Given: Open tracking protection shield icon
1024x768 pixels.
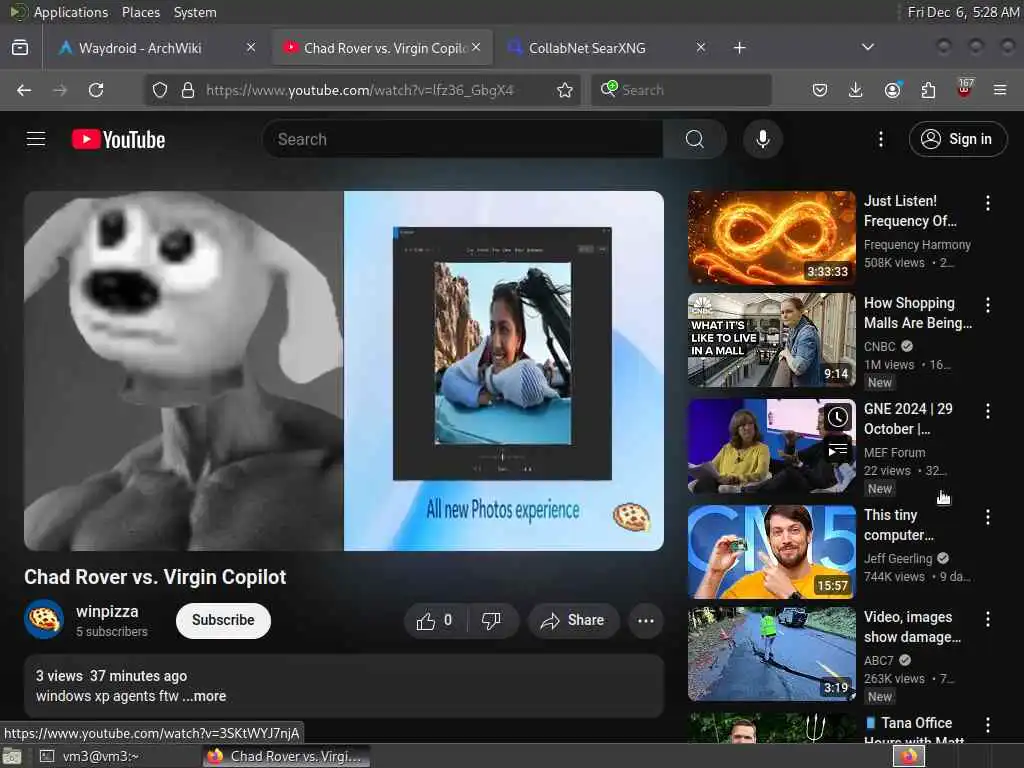Looking at the screenshot, I should (160, 90).
